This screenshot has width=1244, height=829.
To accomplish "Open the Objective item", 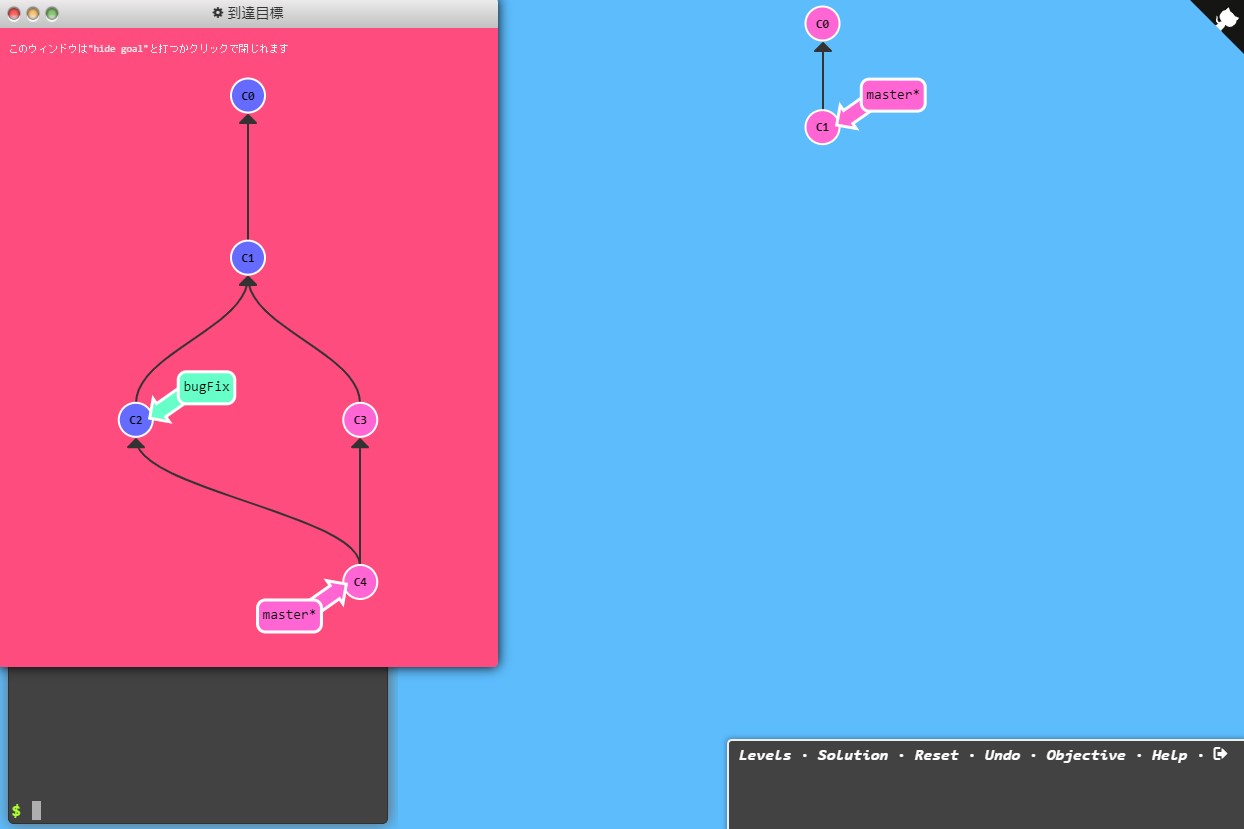I will coord(1085,755).
